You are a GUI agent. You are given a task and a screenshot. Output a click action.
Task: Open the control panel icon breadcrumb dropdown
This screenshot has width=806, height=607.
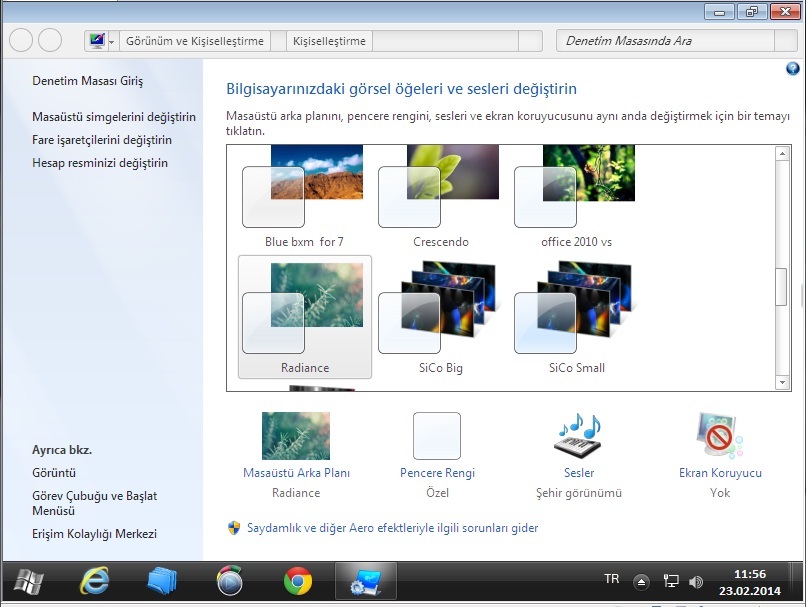[x=111, y=41]
